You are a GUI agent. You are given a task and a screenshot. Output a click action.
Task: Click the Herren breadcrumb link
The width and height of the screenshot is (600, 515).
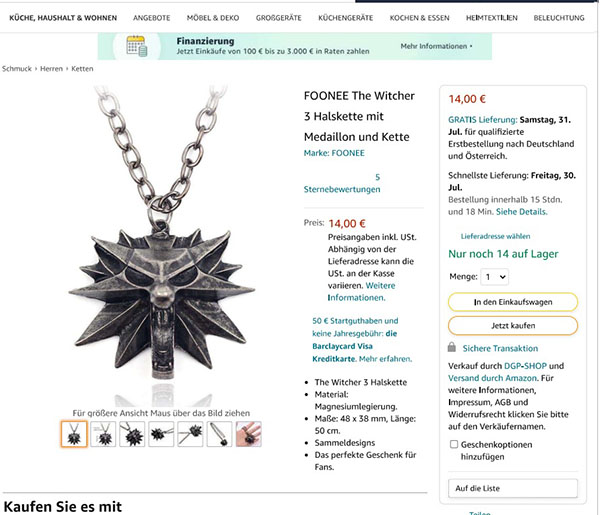click(51, 69)
